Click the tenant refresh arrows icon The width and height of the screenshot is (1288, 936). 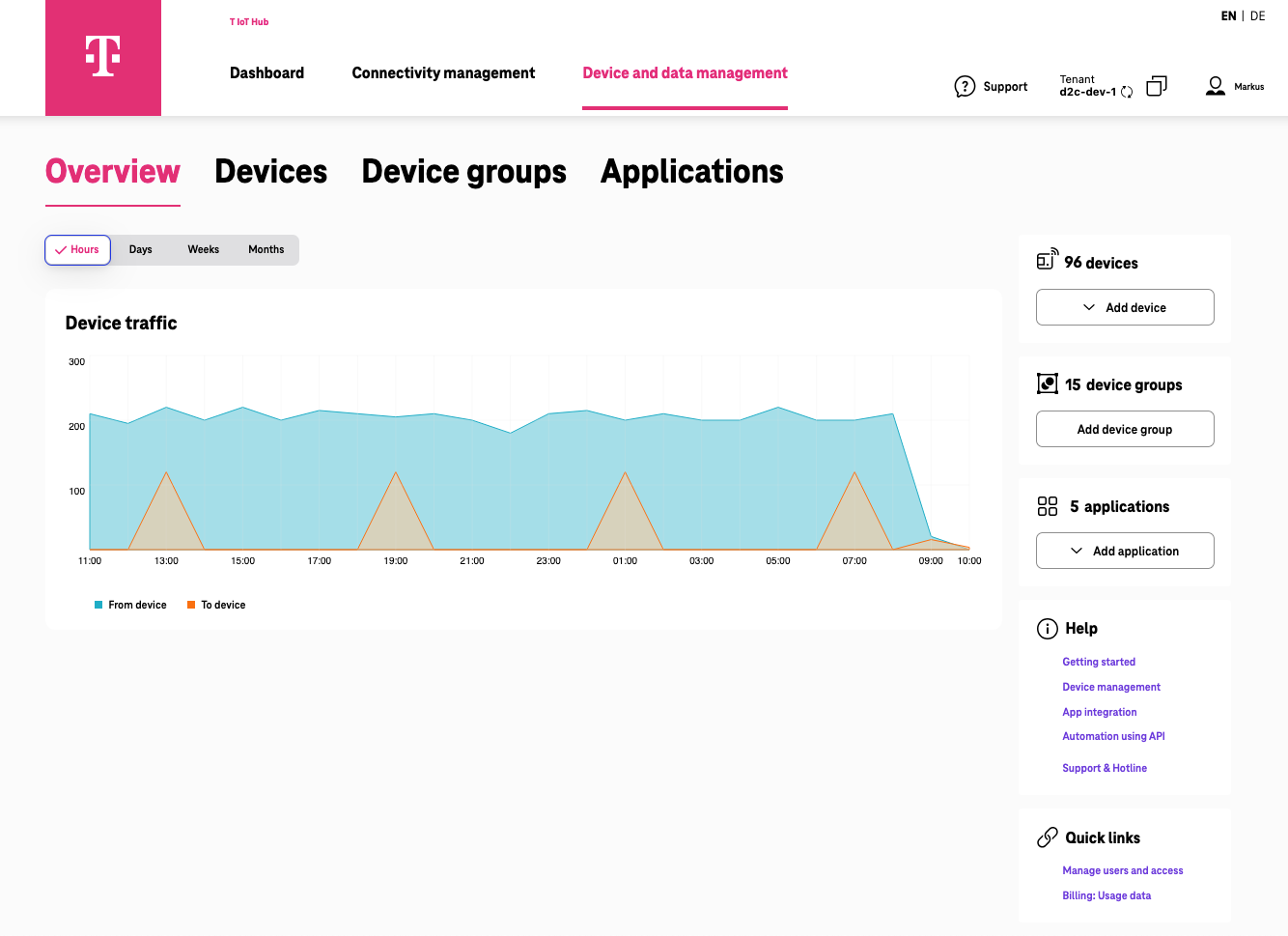pos(1127,93)
